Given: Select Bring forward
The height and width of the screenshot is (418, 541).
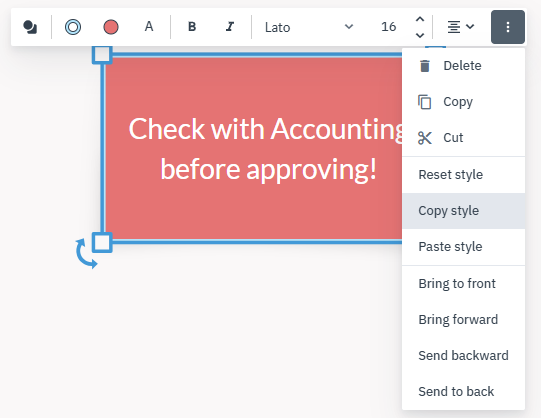Looking at the screenshot, I should (463, 320).
